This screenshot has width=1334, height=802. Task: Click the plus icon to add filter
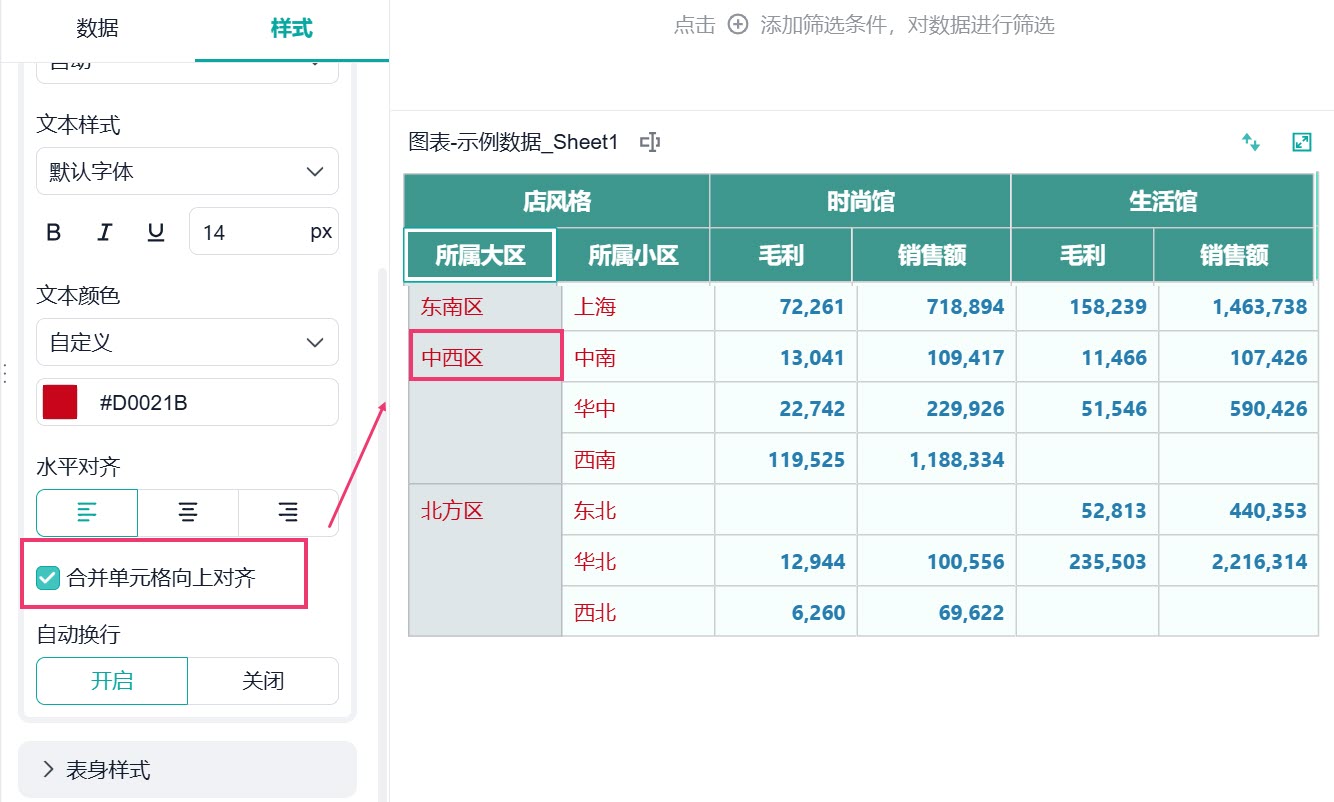point(737,25)
